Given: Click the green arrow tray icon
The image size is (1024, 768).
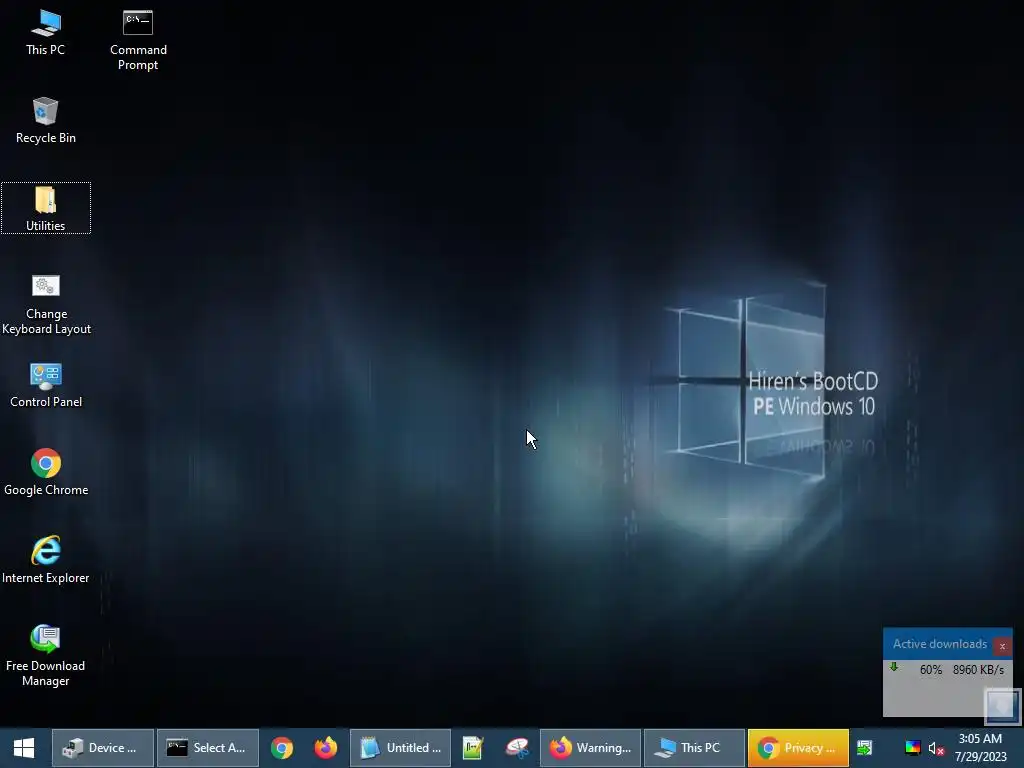Looking at the screenshot, I should point(865,748).
